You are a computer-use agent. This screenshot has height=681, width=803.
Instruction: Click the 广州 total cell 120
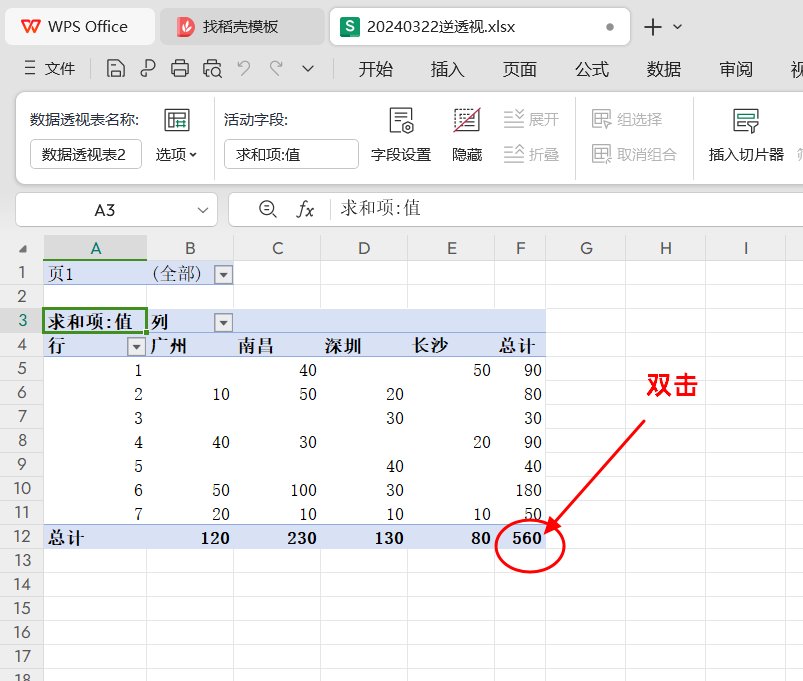click(x=190, y=538)
